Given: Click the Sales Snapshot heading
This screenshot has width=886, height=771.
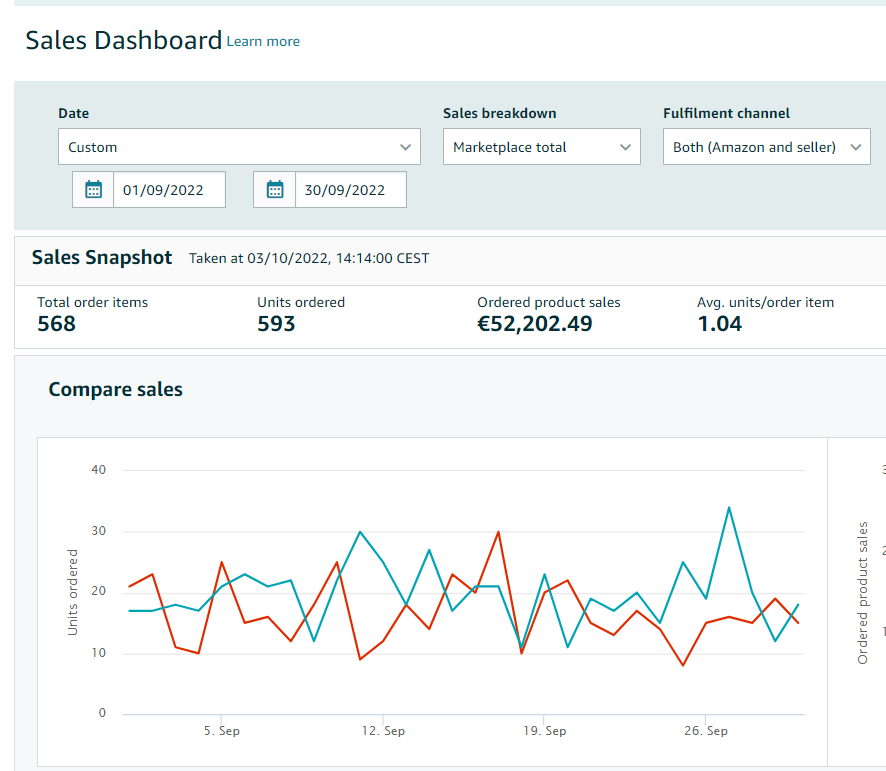Looking at the screenshot, I should (x=102, y=258).
